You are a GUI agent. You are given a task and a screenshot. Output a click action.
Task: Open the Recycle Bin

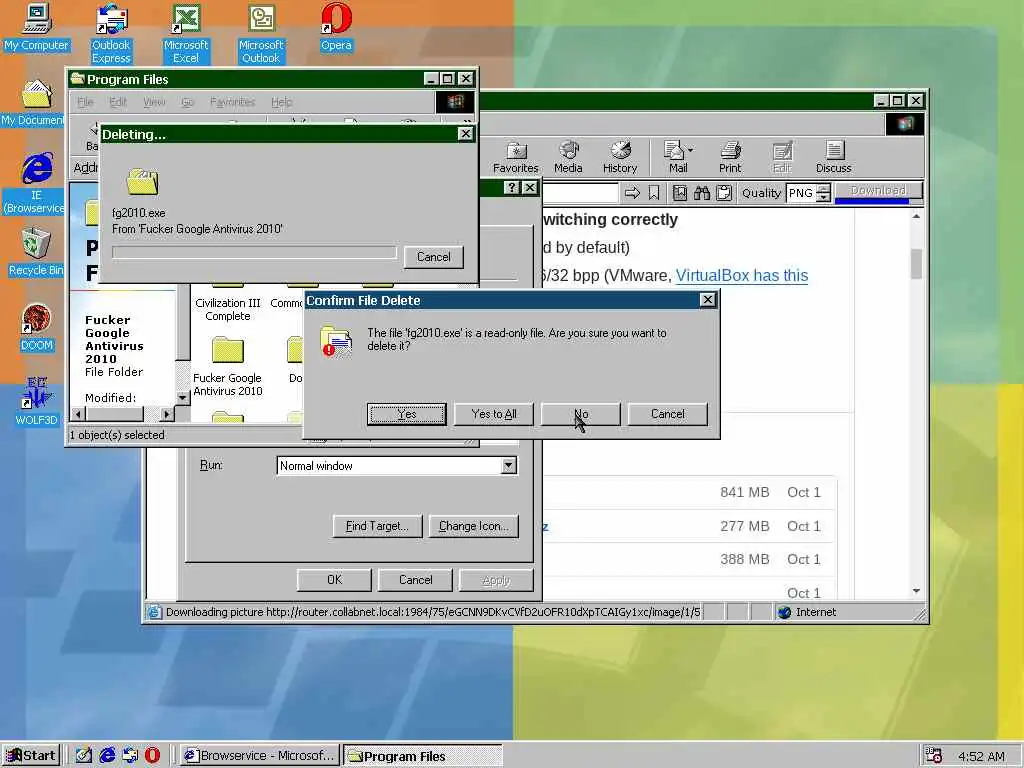(x=36, y=251)
